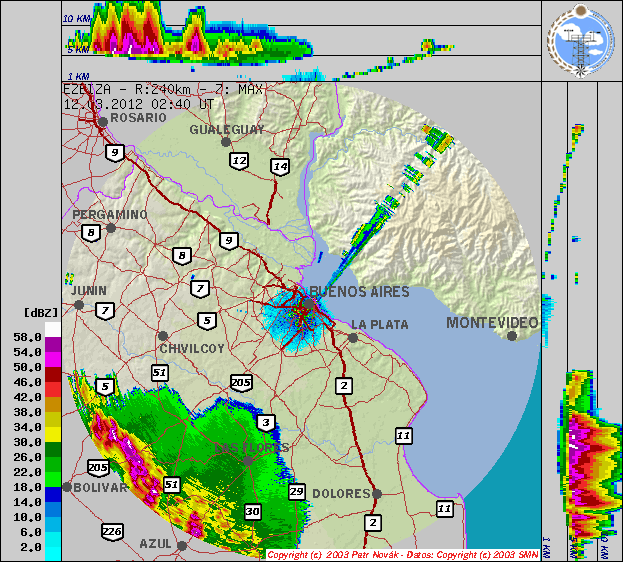The width and height of the screenshot is (623, 562).
Task: Click the 'ROSARIO' map label
Action: click(x=138, y=118)
